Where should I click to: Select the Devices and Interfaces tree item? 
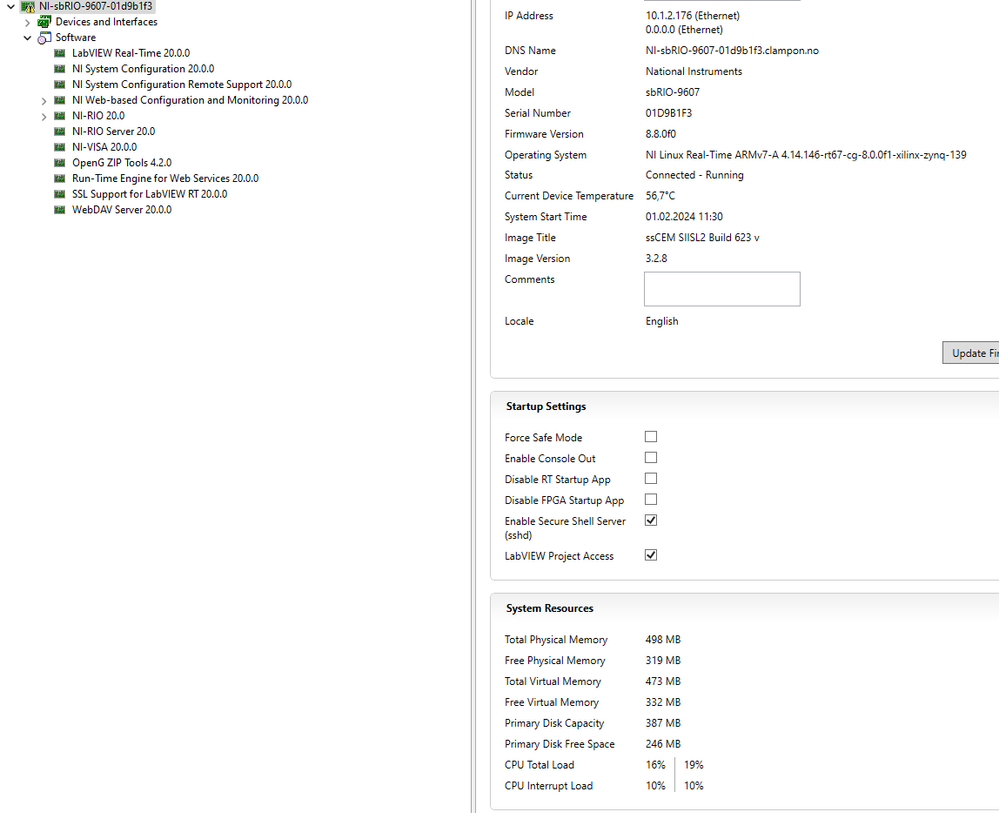coord(106,22)
